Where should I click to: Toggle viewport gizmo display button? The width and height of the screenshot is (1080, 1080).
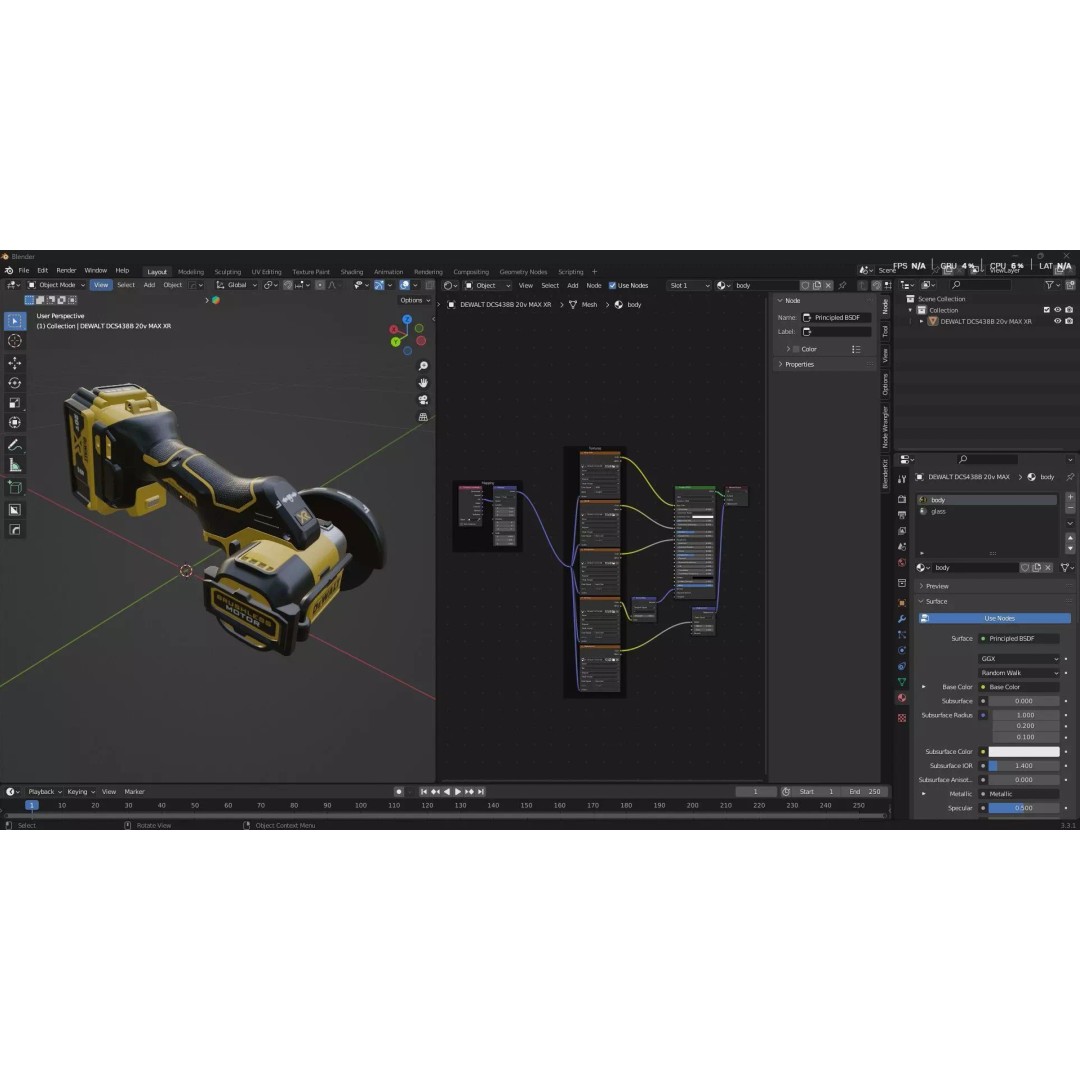[379, 285]
